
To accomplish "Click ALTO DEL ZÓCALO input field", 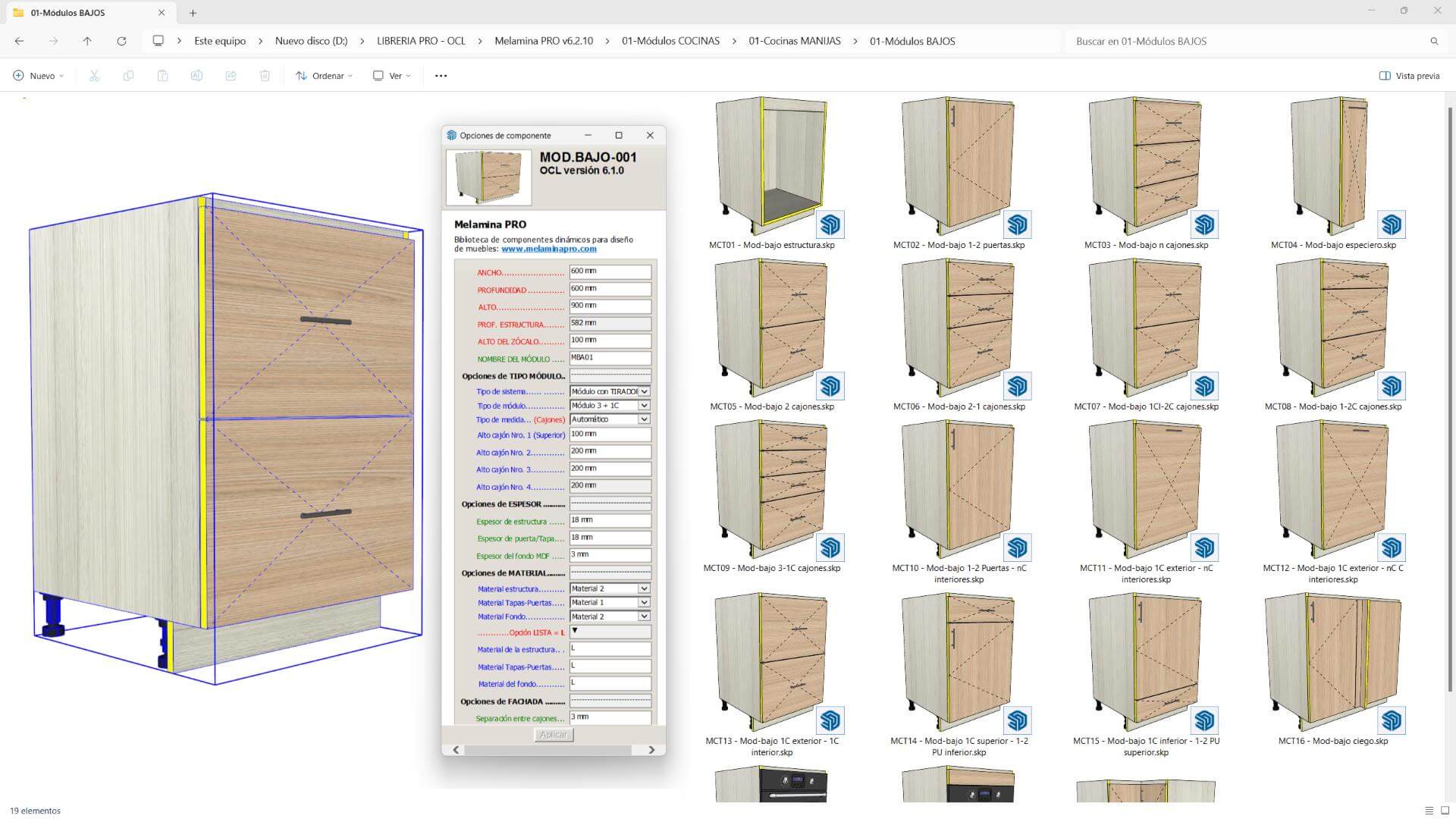I will (x=610, y=340).
